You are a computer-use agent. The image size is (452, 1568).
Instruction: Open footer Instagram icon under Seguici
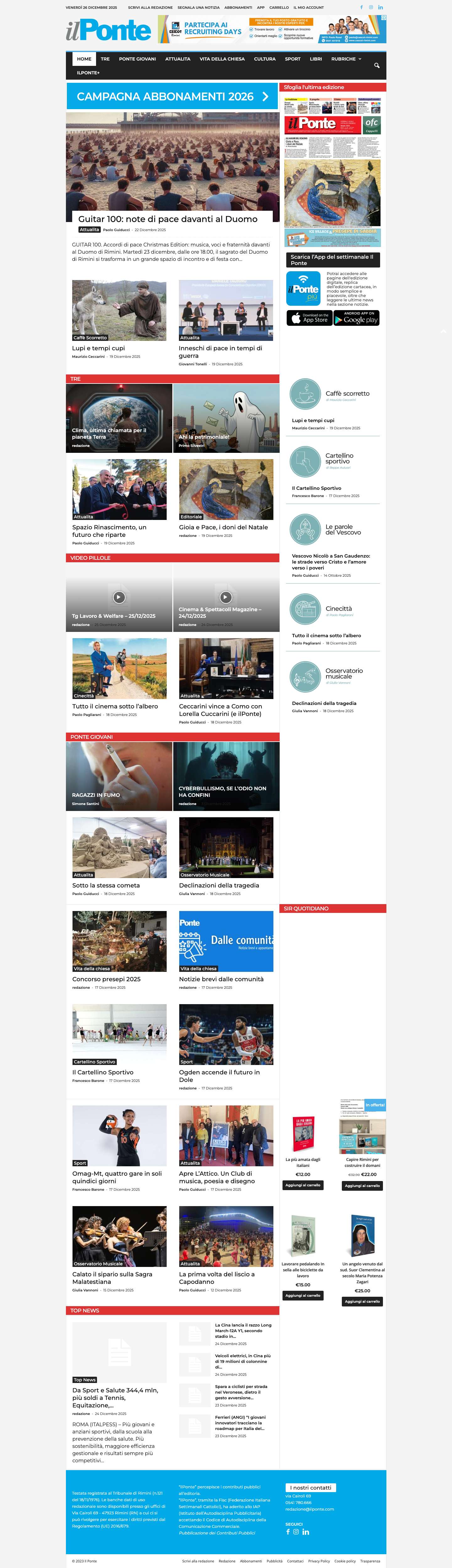coord(296,1532)
